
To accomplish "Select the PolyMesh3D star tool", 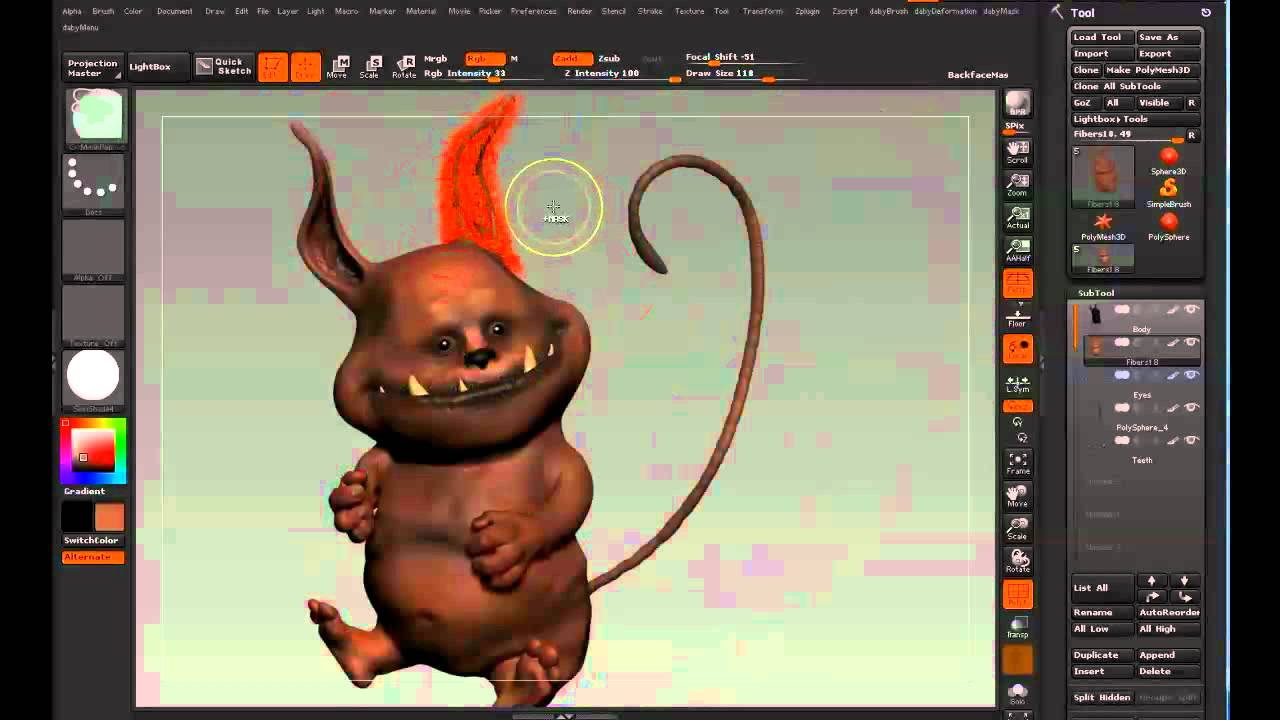I will tap(1103, 227).
